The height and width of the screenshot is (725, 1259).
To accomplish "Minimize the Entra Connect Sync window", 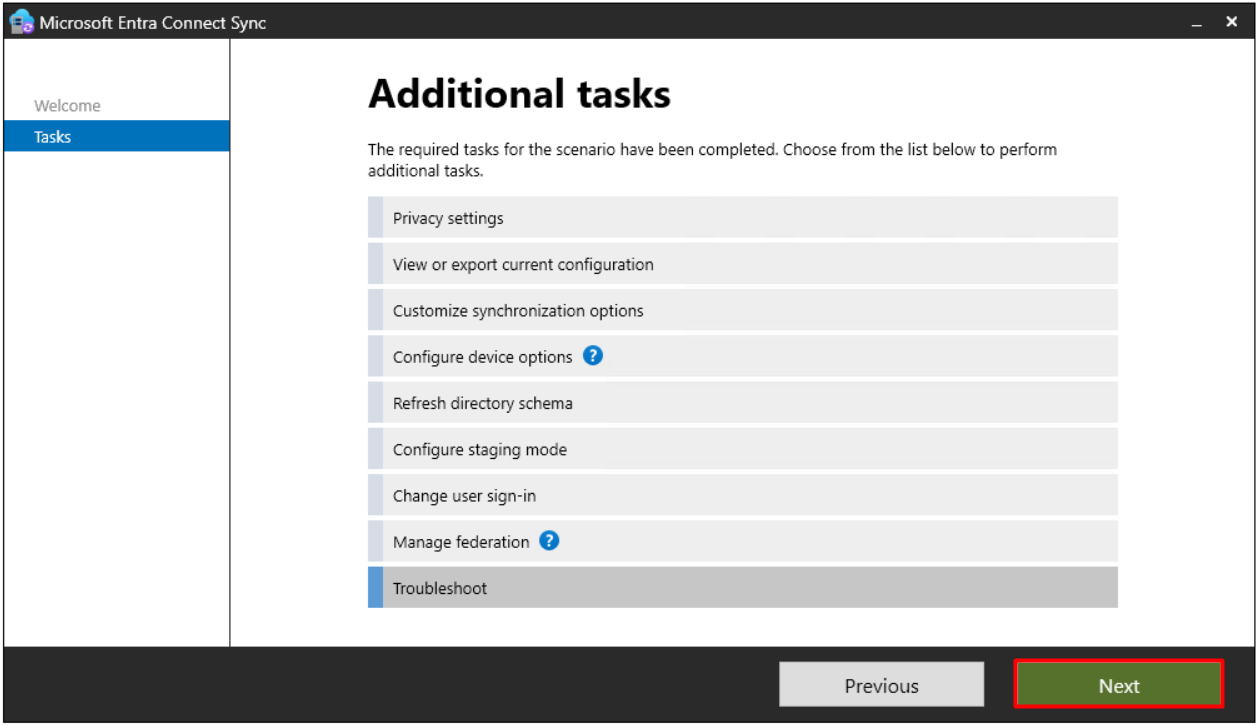I will pos(1197,22).
